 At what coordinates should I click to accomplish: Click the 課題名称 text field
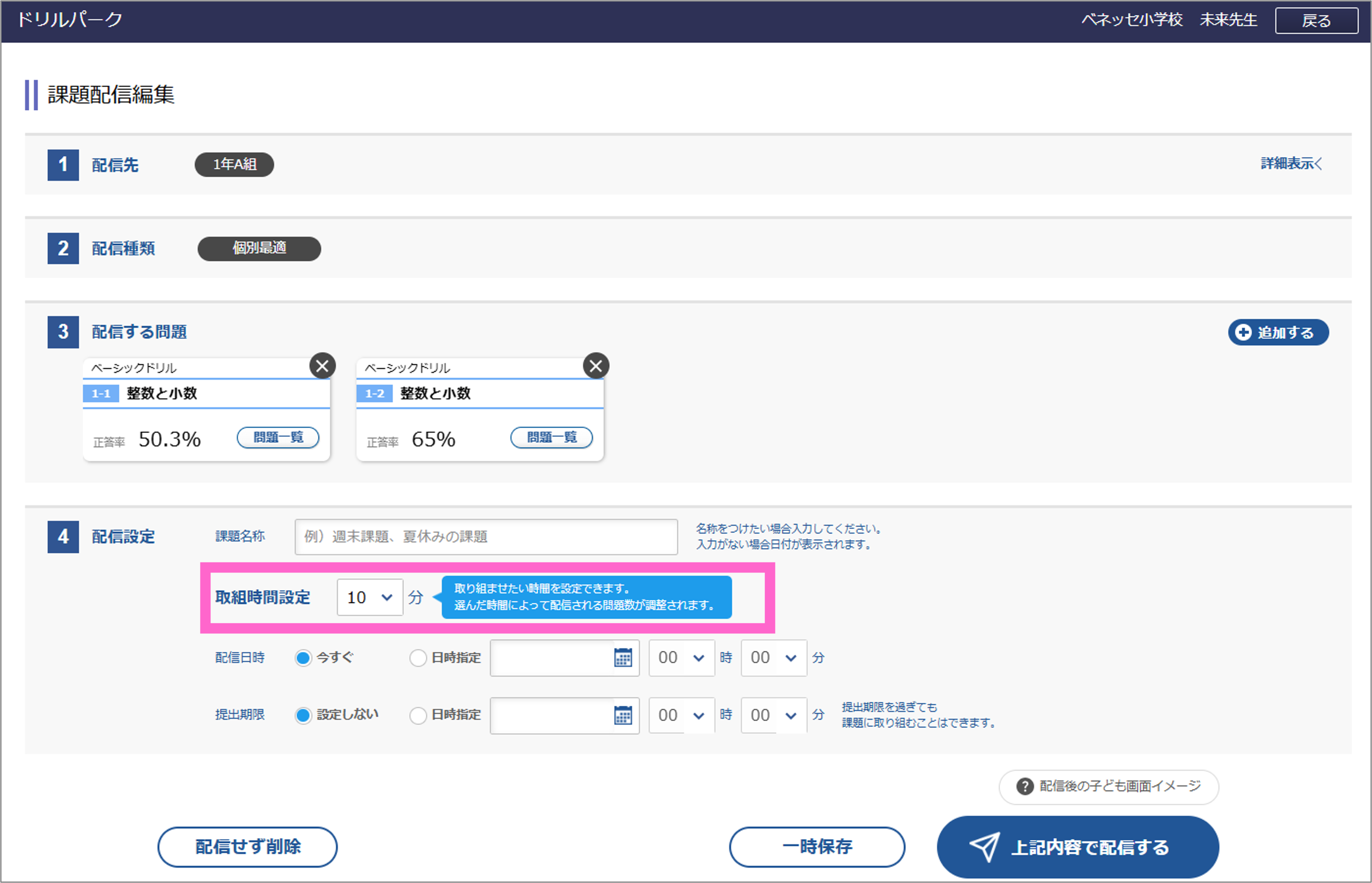click(x=486, y=537)
